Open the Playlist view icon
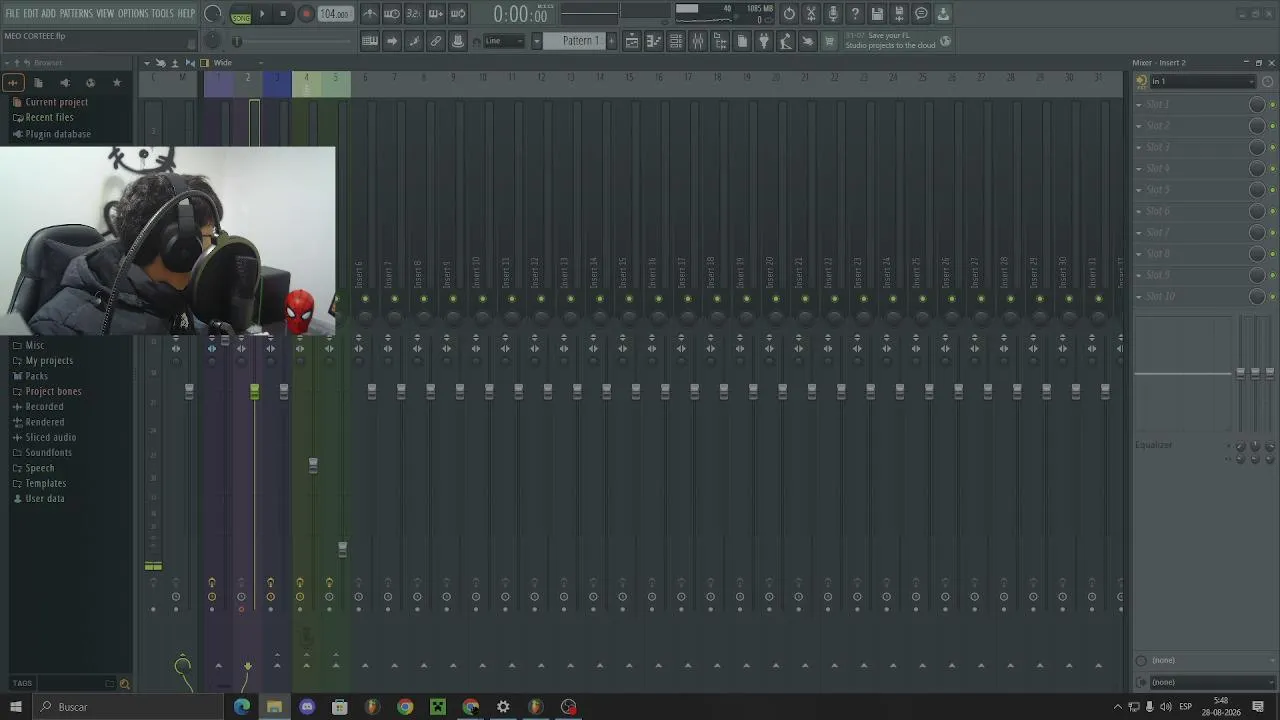Screen dimensions: 1280x720 pyautogui.click(x=632, y=41)
